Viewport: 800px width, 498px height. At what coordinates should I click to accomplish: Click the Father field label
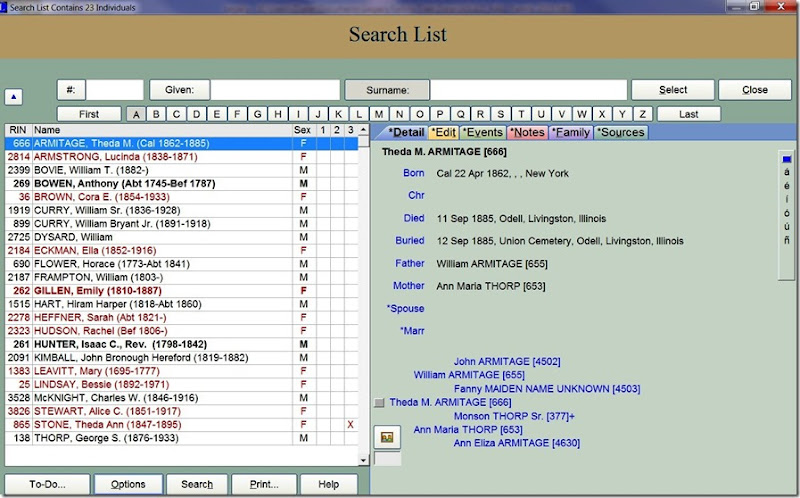[409, 263]
